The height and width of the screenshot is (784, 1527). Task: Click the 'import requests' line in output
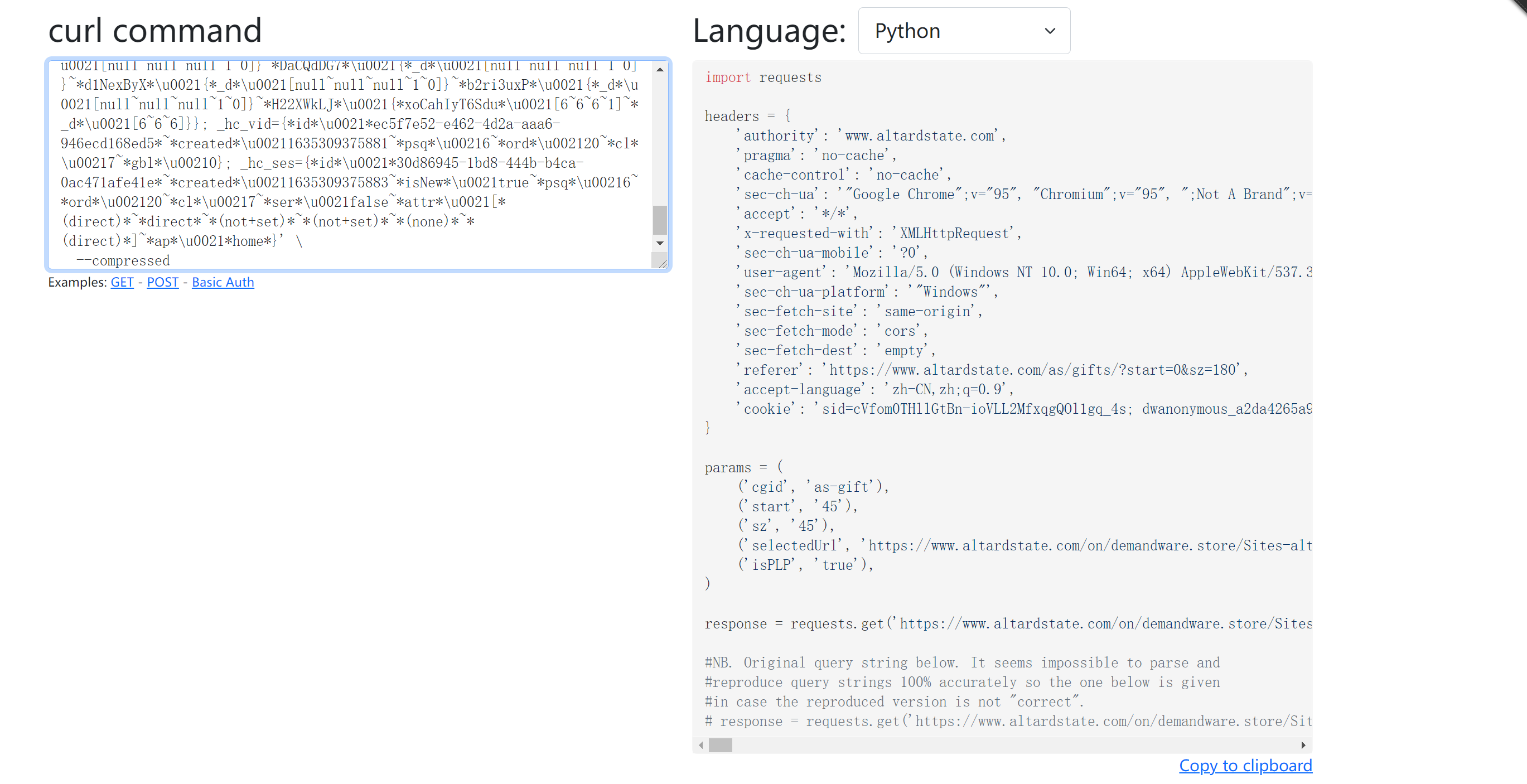(763, 78)
